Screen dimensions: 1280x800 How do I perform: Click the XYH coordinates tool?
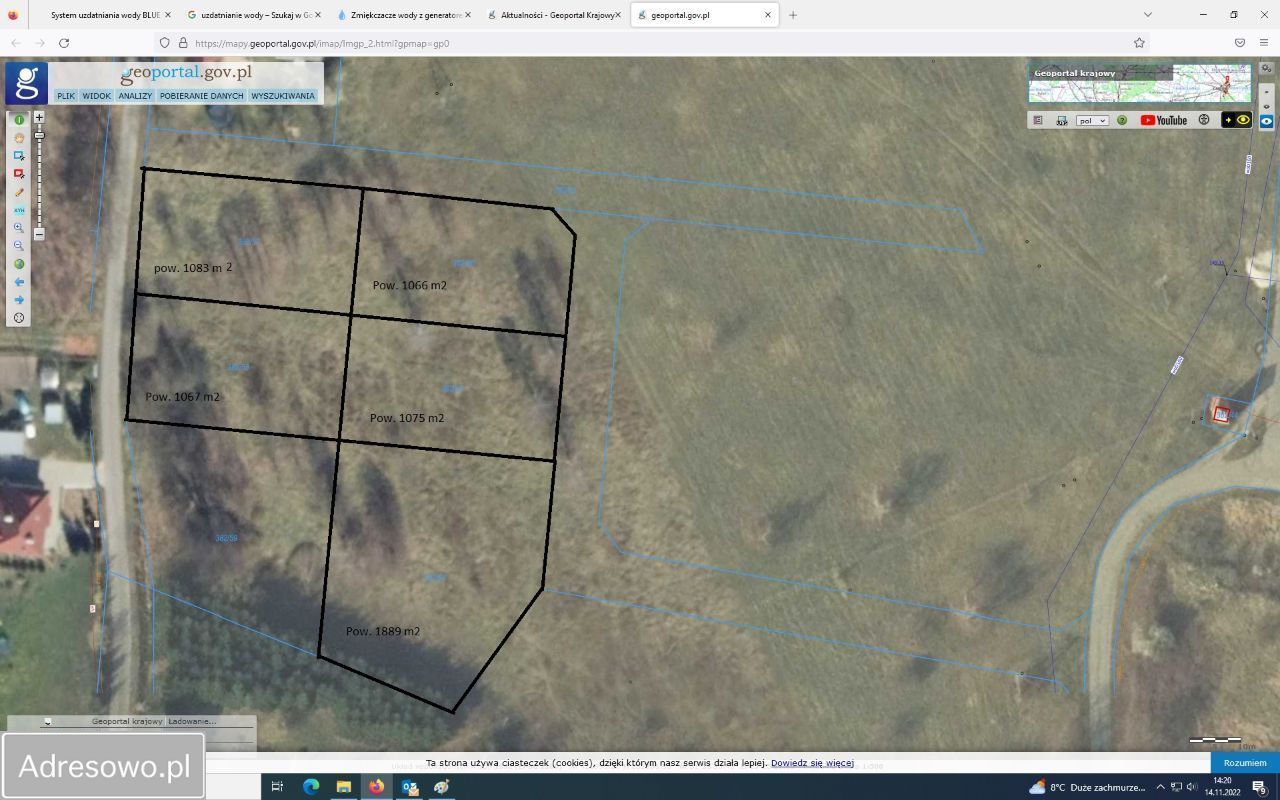(19, 210)
